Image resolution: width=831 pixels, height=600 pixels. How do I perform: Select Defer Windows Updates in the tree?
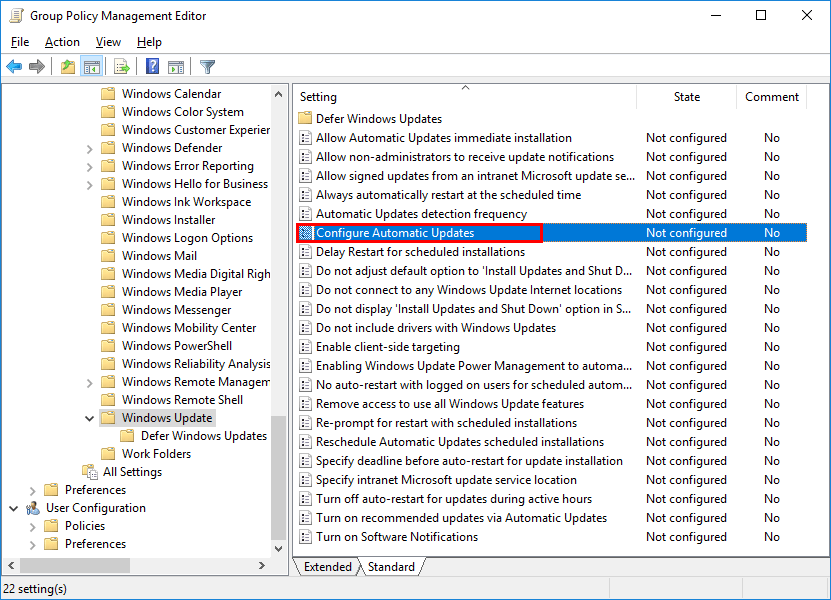click(204, 436)
